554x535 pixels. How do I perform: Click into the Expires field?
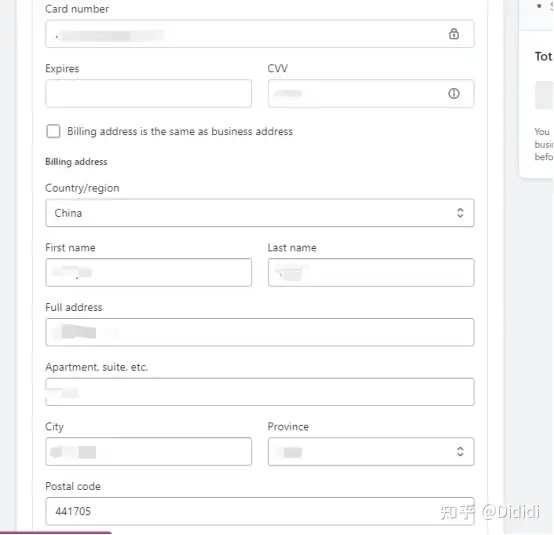coord(148,93)
